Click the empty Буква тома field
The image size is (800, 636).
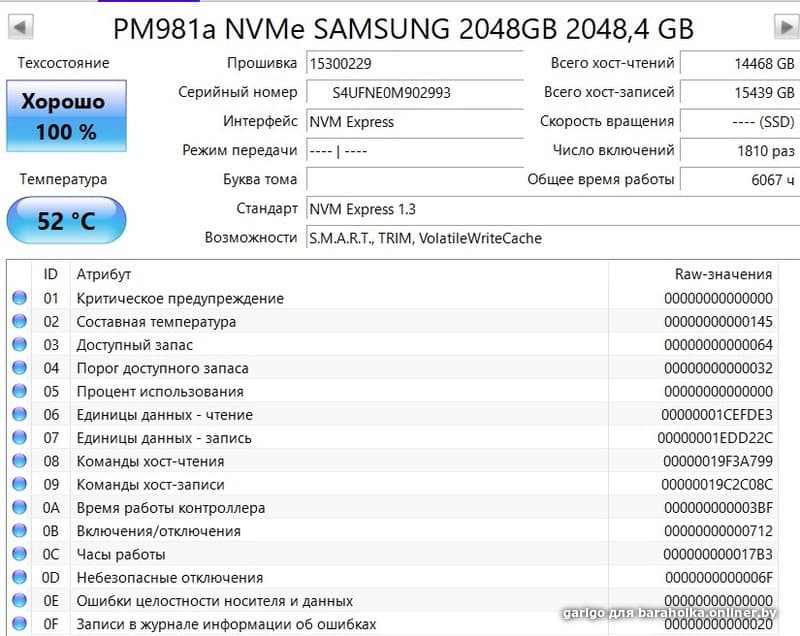point(415,180)
